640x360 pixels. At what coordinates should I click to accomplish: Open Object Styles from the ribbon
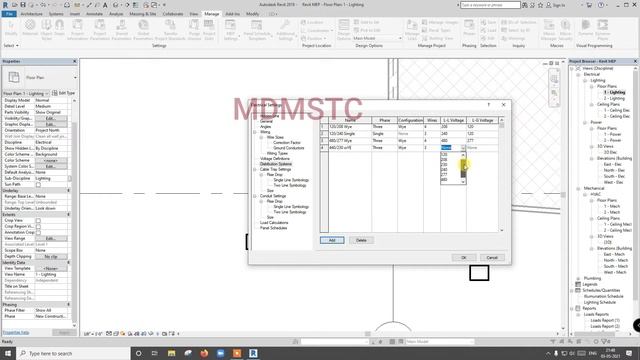tap(47, 29)
